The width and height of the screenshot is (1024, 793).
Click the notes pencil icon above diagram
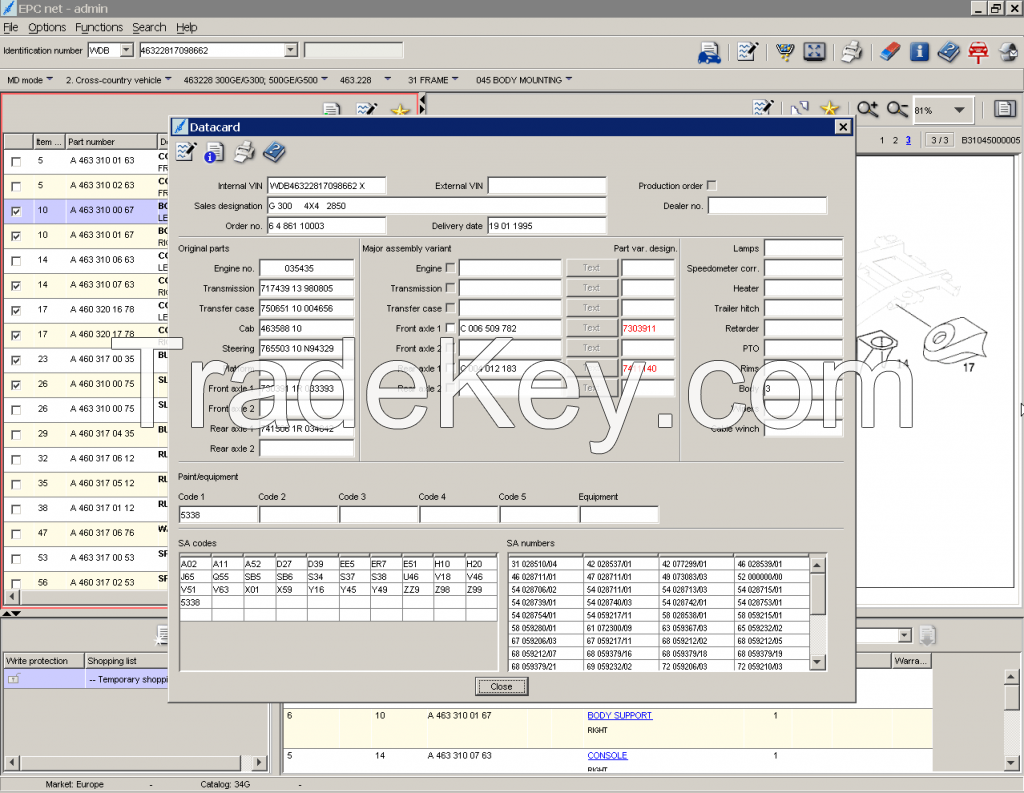click(x=763, y=108)
